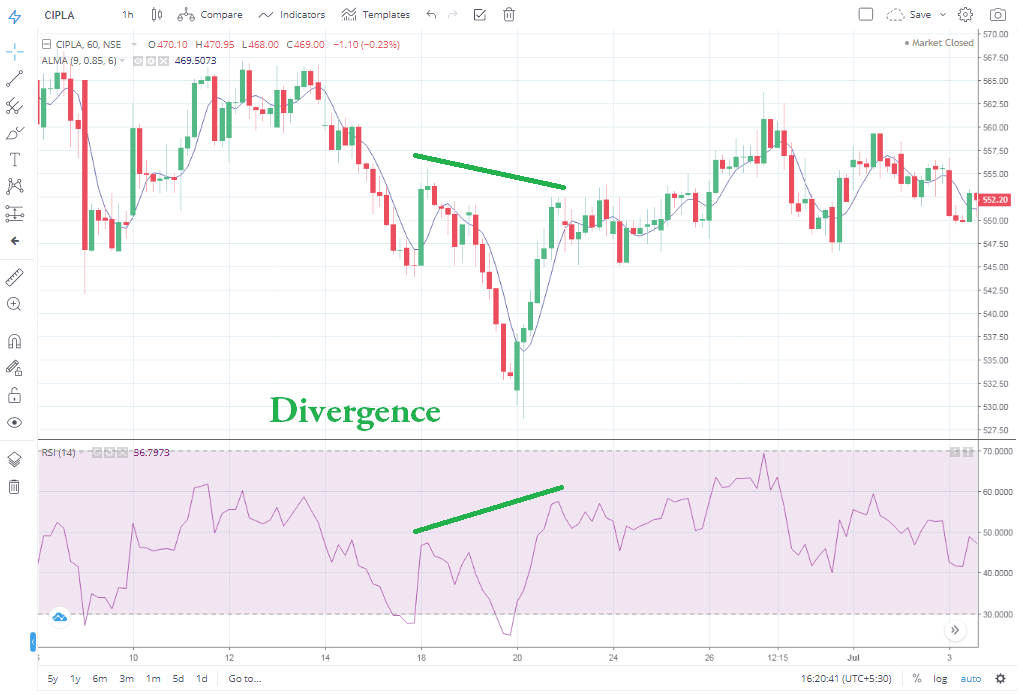
Task: Toggle log scale
Action: (x=940, y=679)
